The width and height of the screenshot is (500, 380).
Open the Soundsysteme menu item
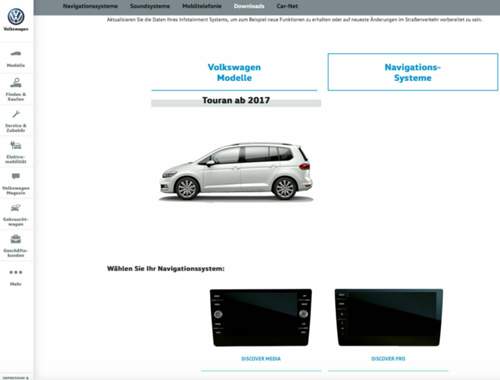pyautogui.click(x=150, y=6)
